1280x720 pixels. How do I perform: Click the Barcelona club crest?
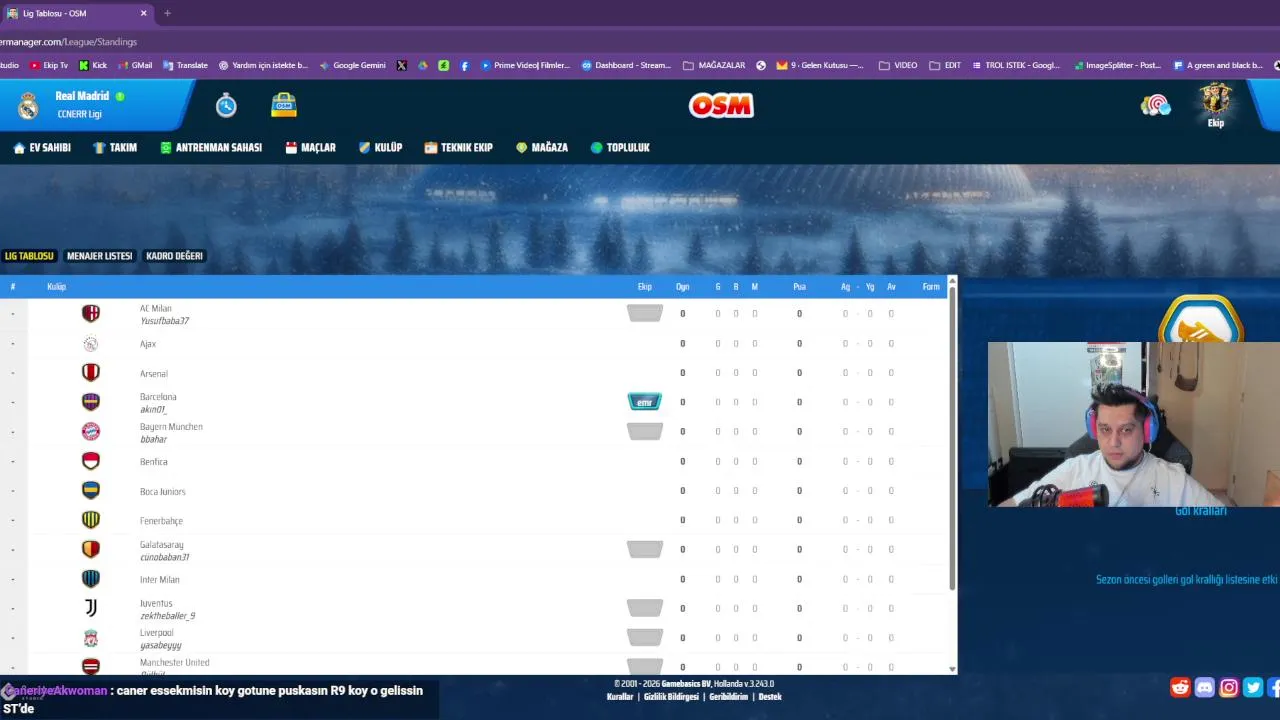pos(91,402)
